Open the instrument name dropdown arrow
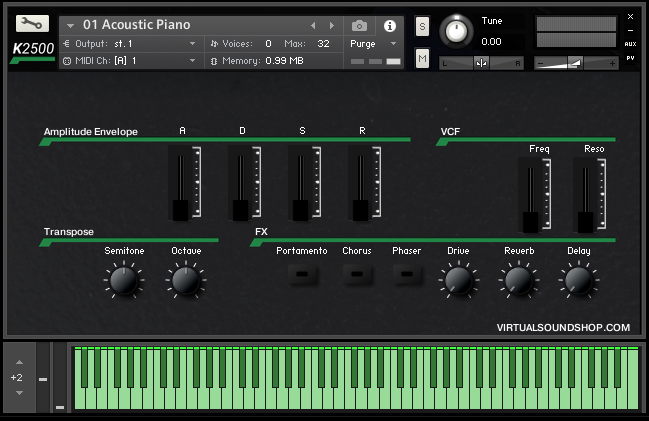This screenshot has width=649, height=421. tap(71, 25)
